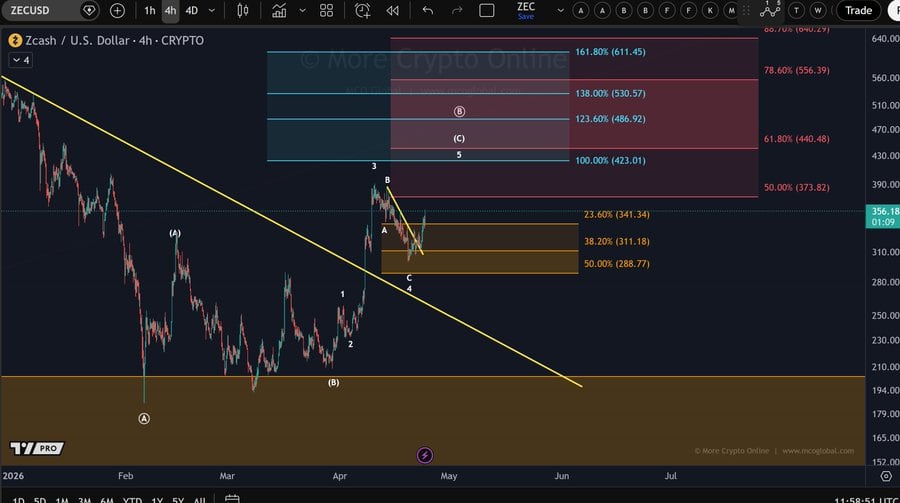Select the circled K favorite tool

(x=710, y=10)
